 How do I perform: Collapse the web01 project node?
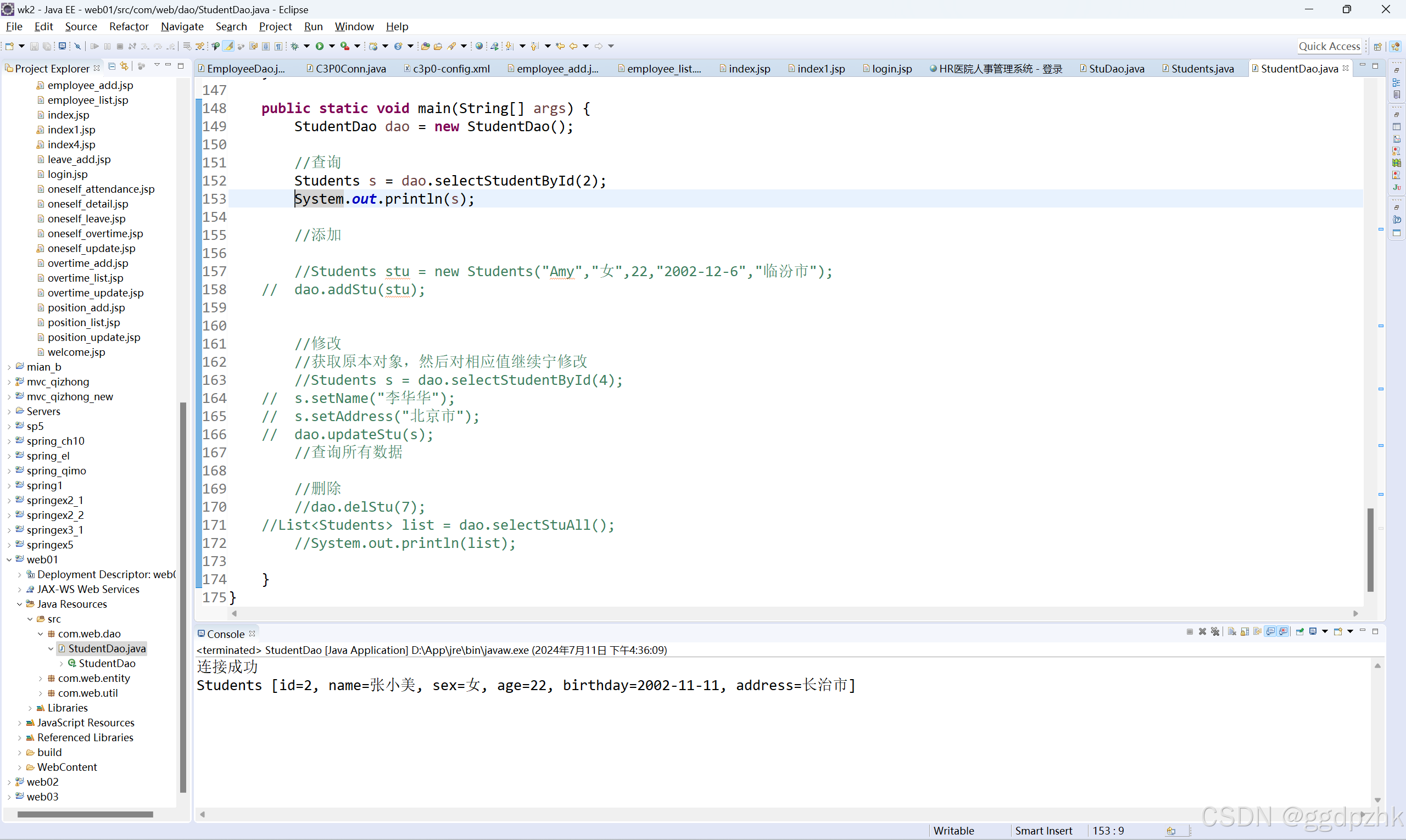pos(9,560)
